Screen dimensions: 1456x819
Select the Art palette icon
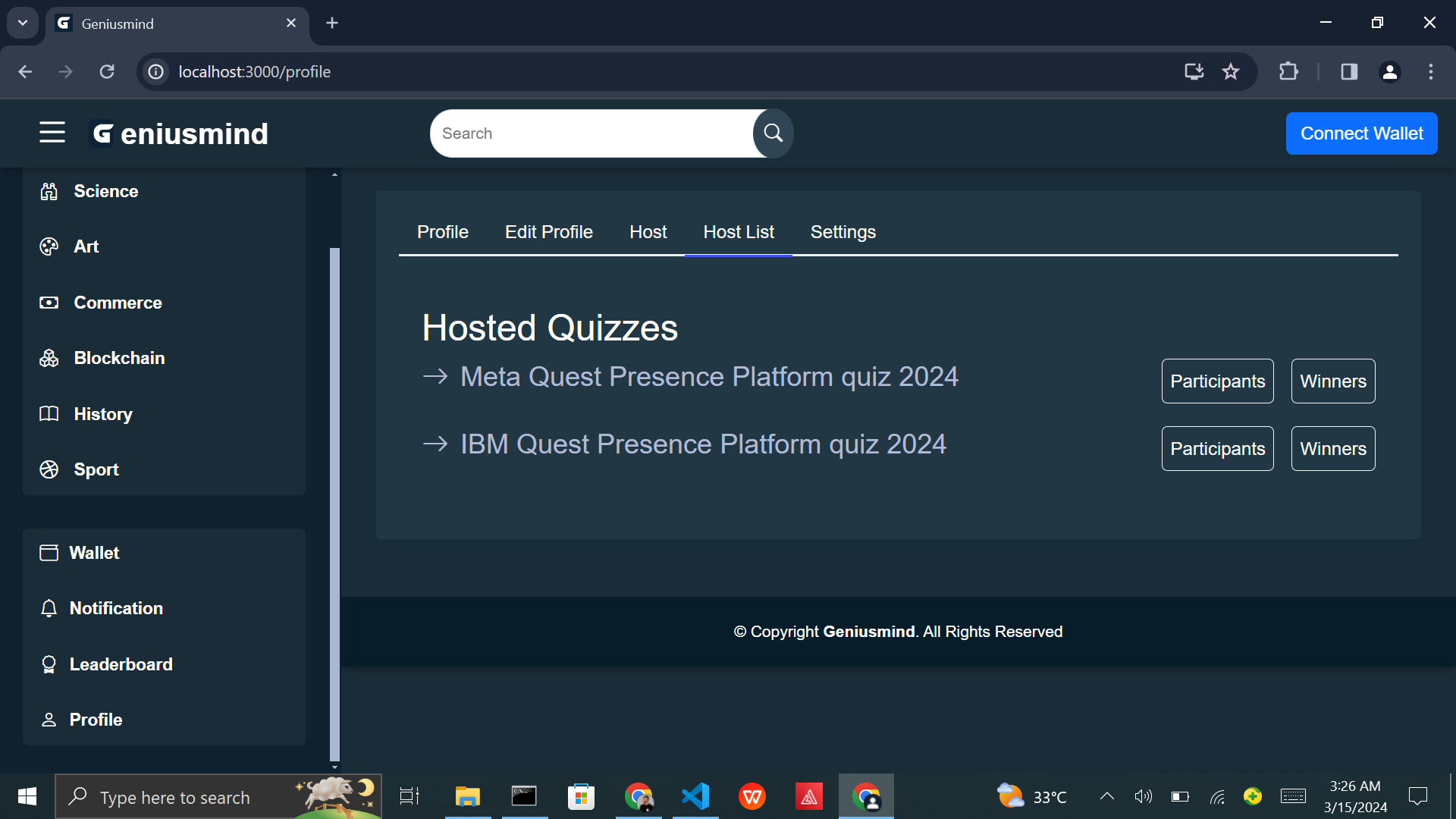(x=49, y=246)
